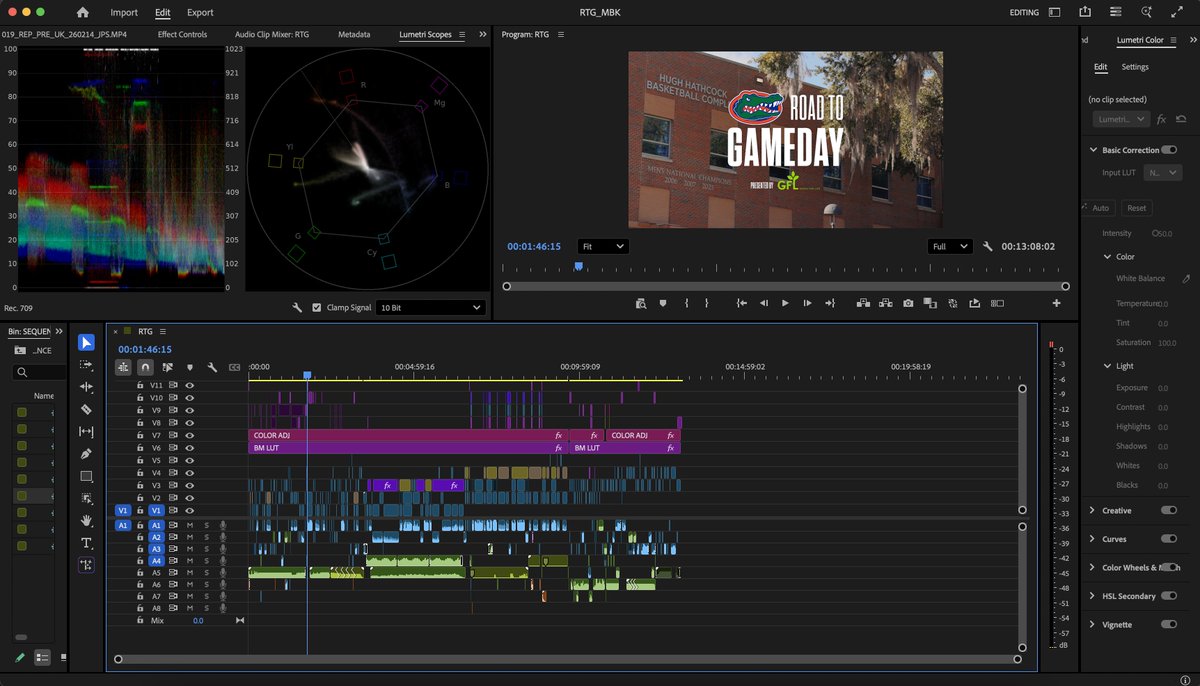Viewport: 1200px width, 686px height.
Task: Click the Reset button in Lumetri Color
Action: [1136, 208]
